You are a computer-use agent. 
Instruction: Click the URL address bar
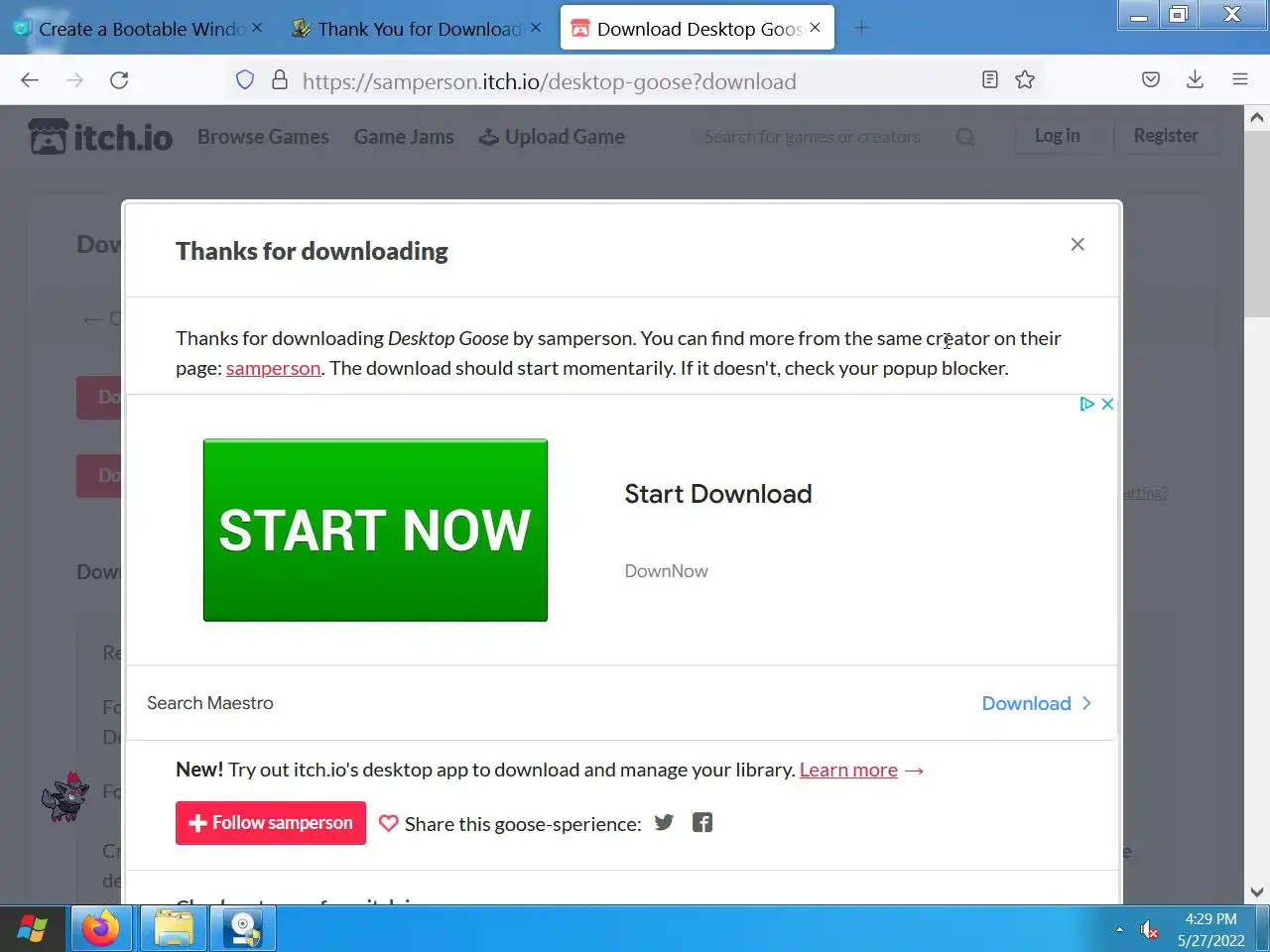pos(635,81)
